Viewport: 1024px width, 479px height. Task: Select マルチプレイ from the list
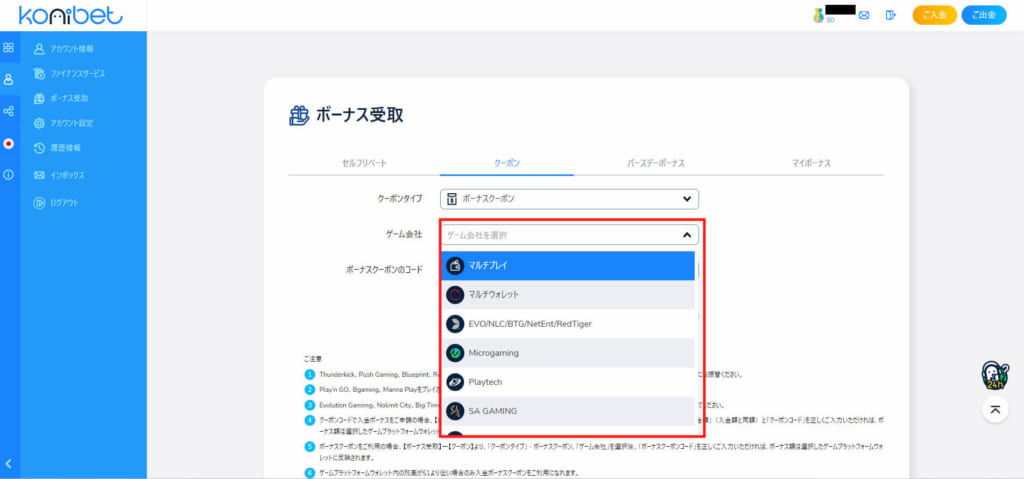click(x=568, y=266)
